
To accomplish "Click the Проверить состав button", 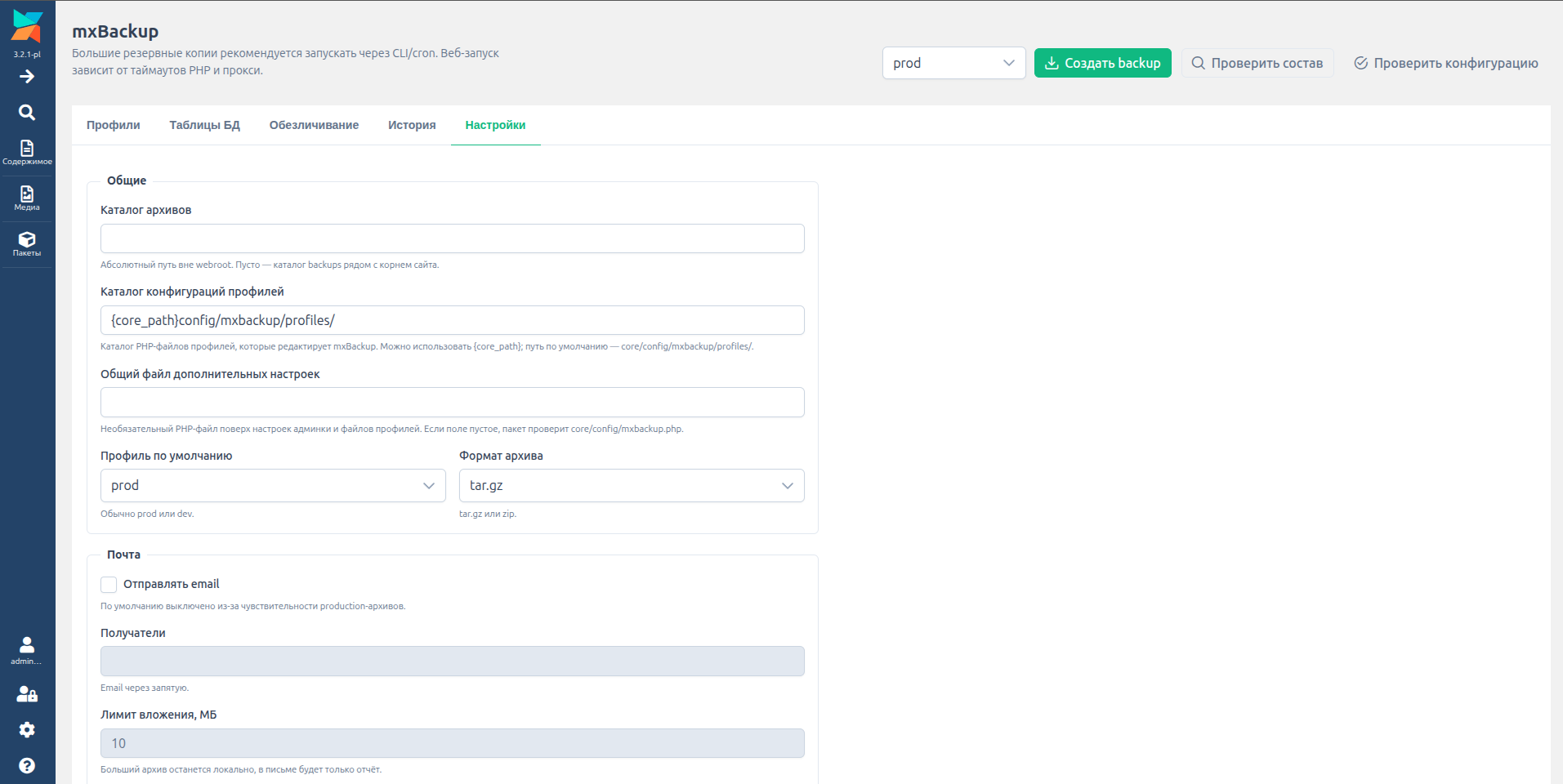I will 1257,63.
